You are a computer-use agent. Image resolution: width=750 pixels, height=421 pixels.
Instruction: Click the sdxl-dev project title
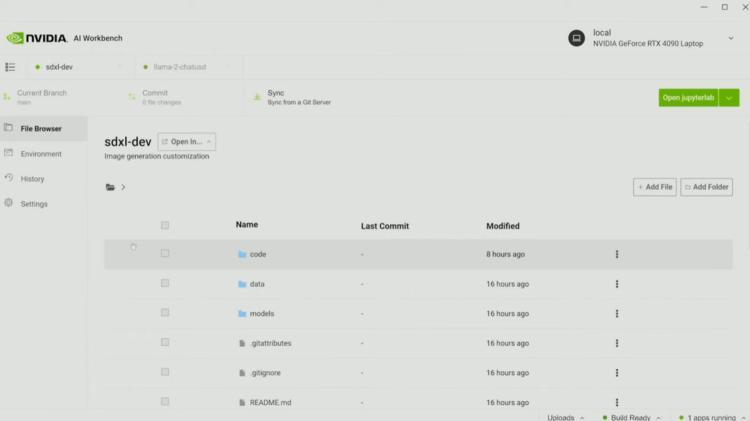128,142
